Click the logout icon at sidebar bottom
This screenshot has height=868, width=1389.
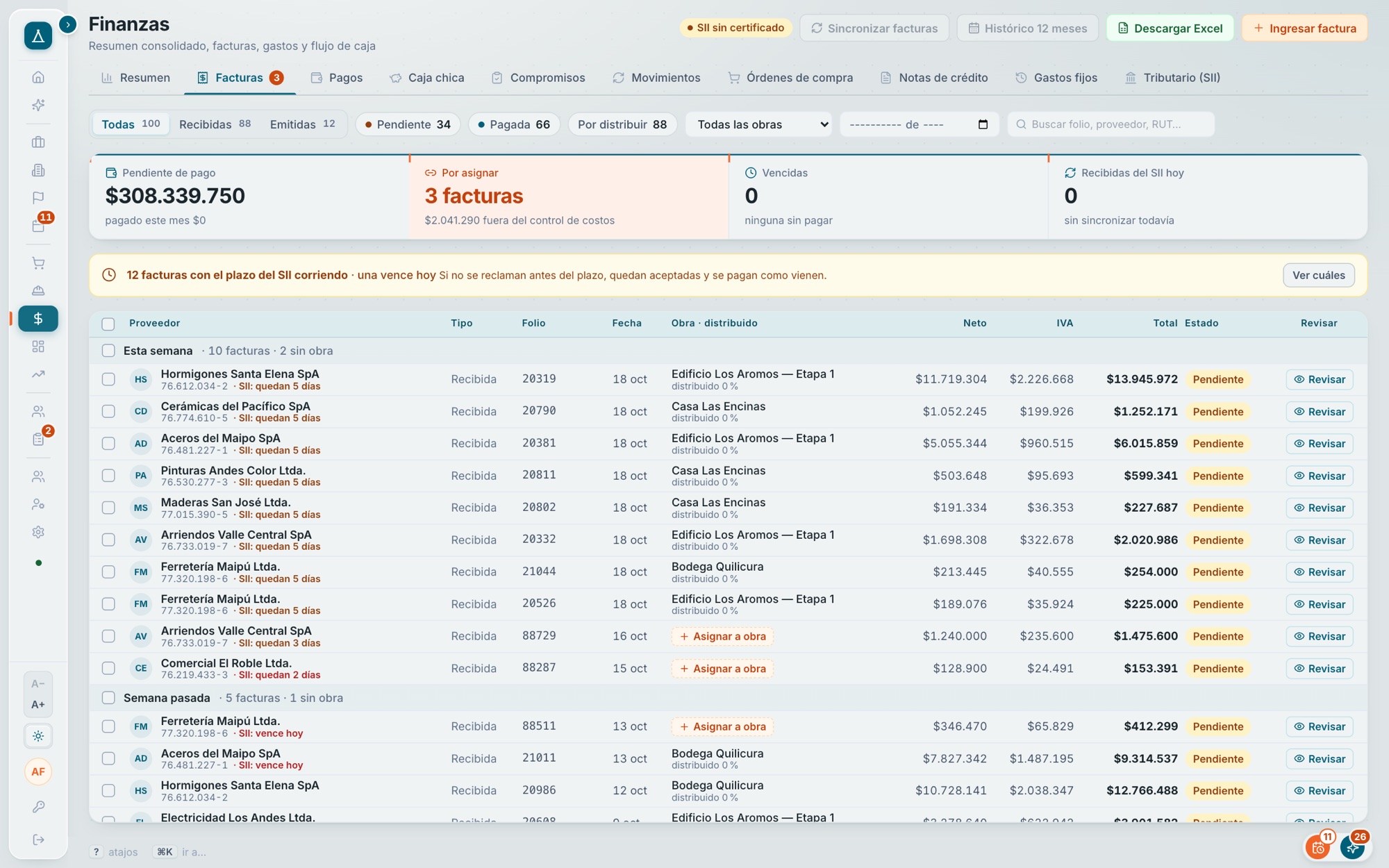(x=38, y=840)
